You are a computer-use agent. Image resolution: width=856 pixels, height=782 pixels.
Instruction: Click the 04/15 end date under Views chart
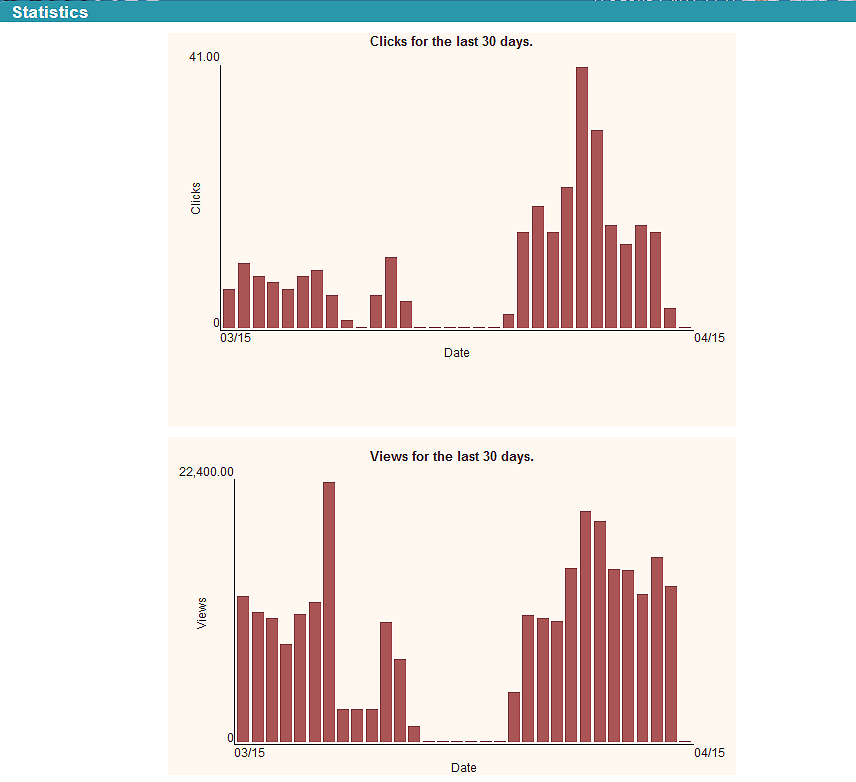[x=709, y=753]
